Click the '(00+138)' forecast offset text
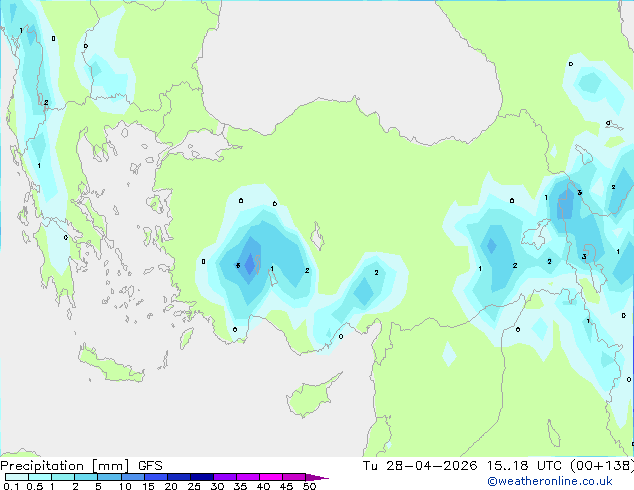634x490 pixels. coord(602,466)
